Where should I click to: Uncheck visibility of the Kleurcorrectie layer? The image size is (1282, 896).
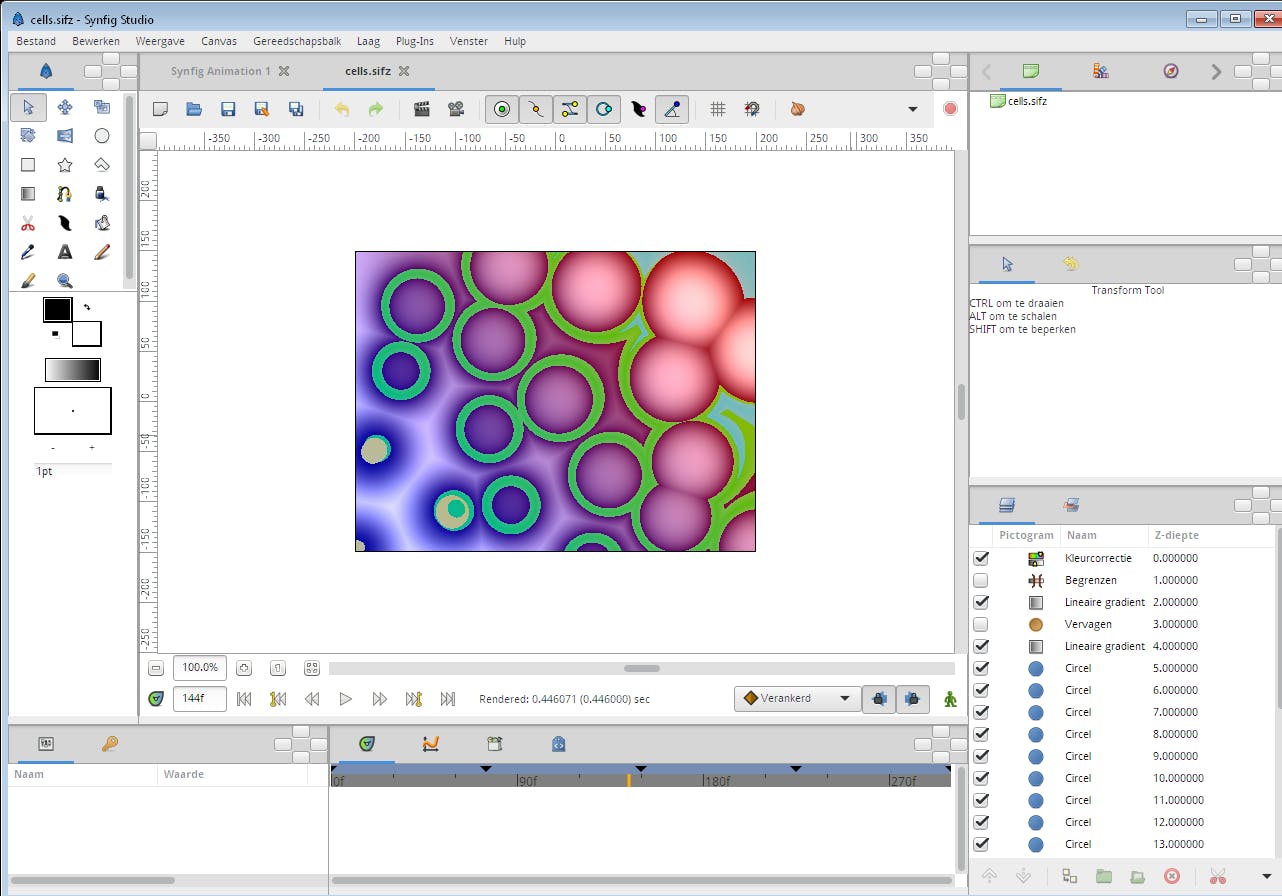click(x=981, y=558)
